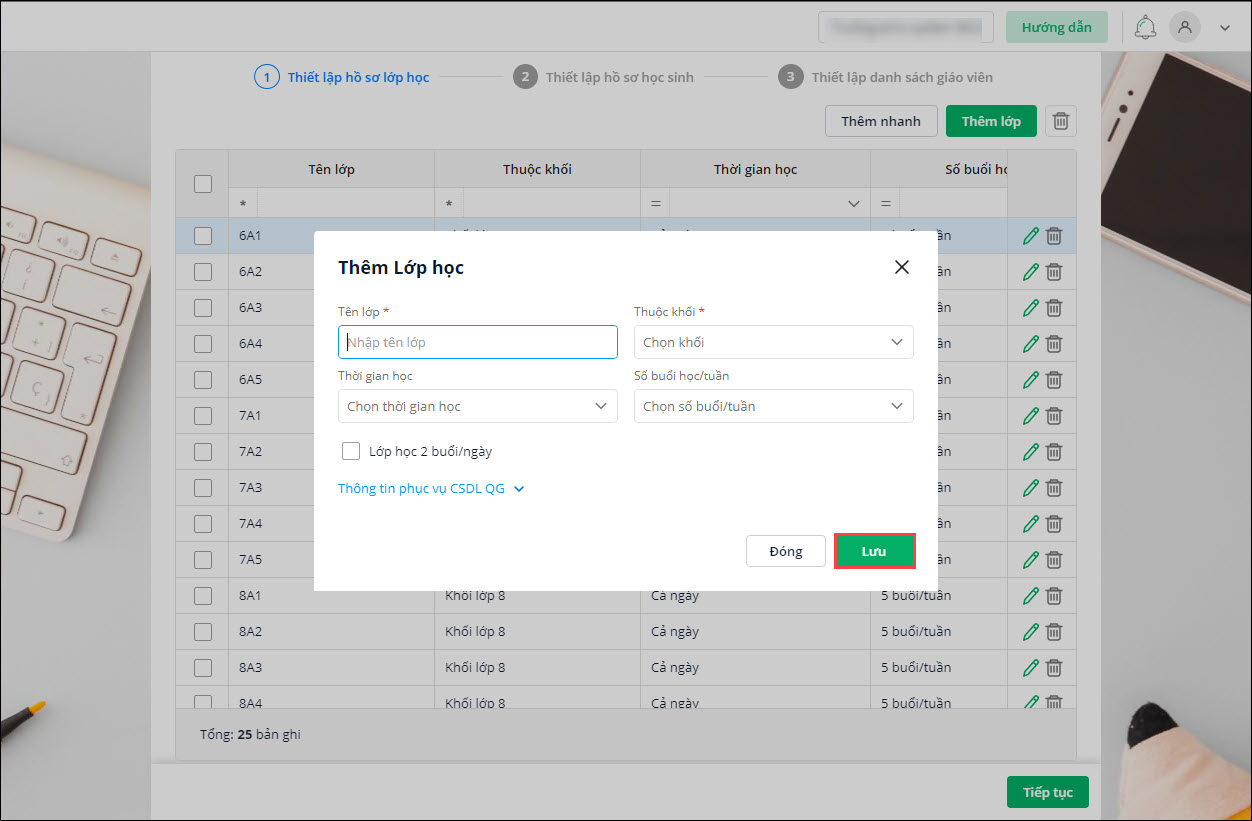Sort by the Thời gian học column header

(x=755, y=169)
